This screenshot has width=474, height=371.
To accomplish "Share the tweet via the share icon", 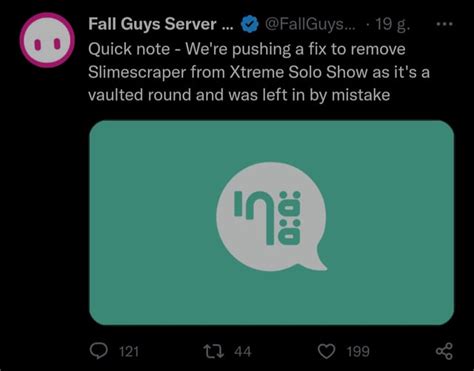I will pos(444,351).
